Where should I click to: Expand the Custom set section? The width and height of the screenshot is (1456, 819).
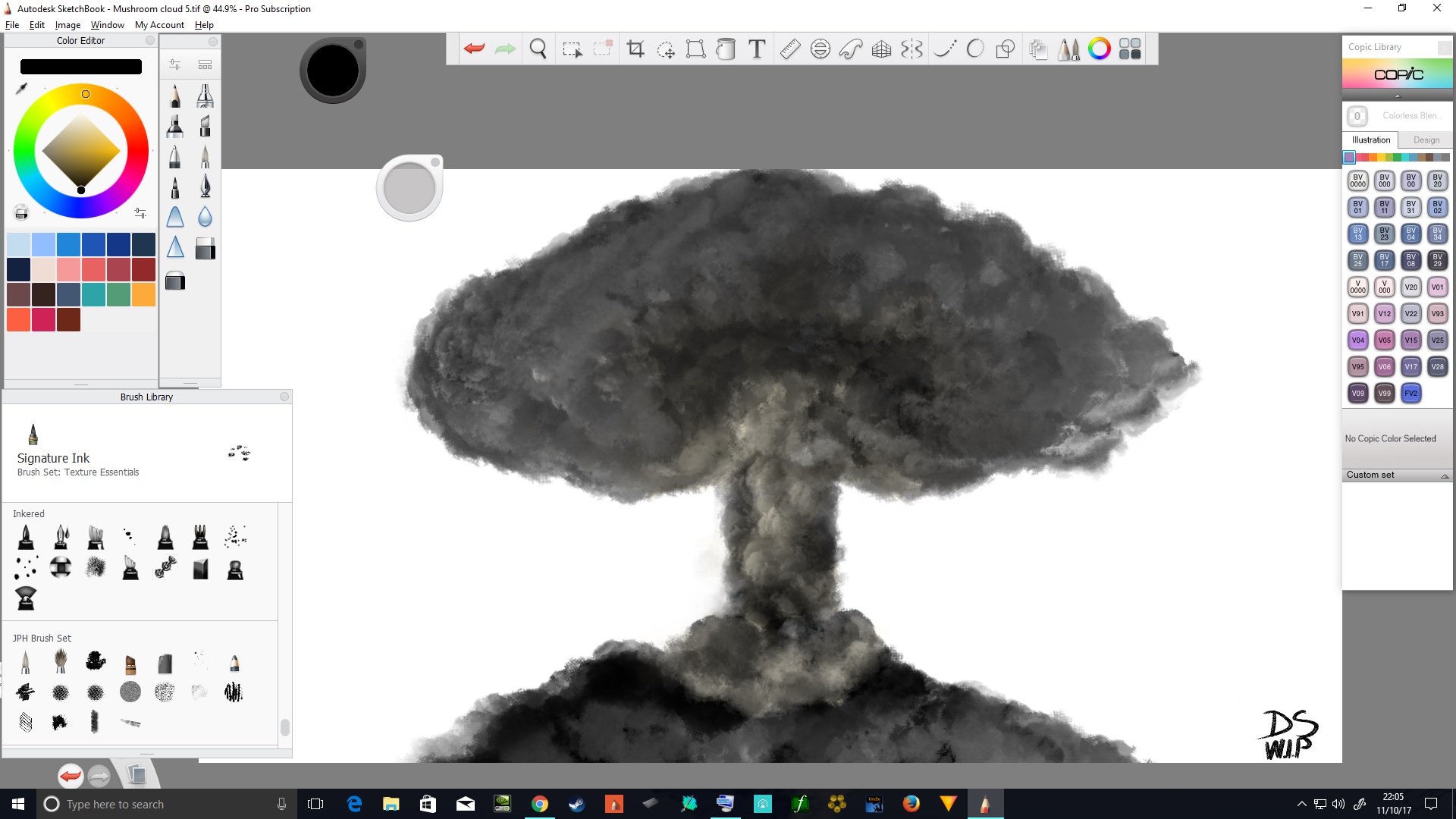click(1445, 475)
